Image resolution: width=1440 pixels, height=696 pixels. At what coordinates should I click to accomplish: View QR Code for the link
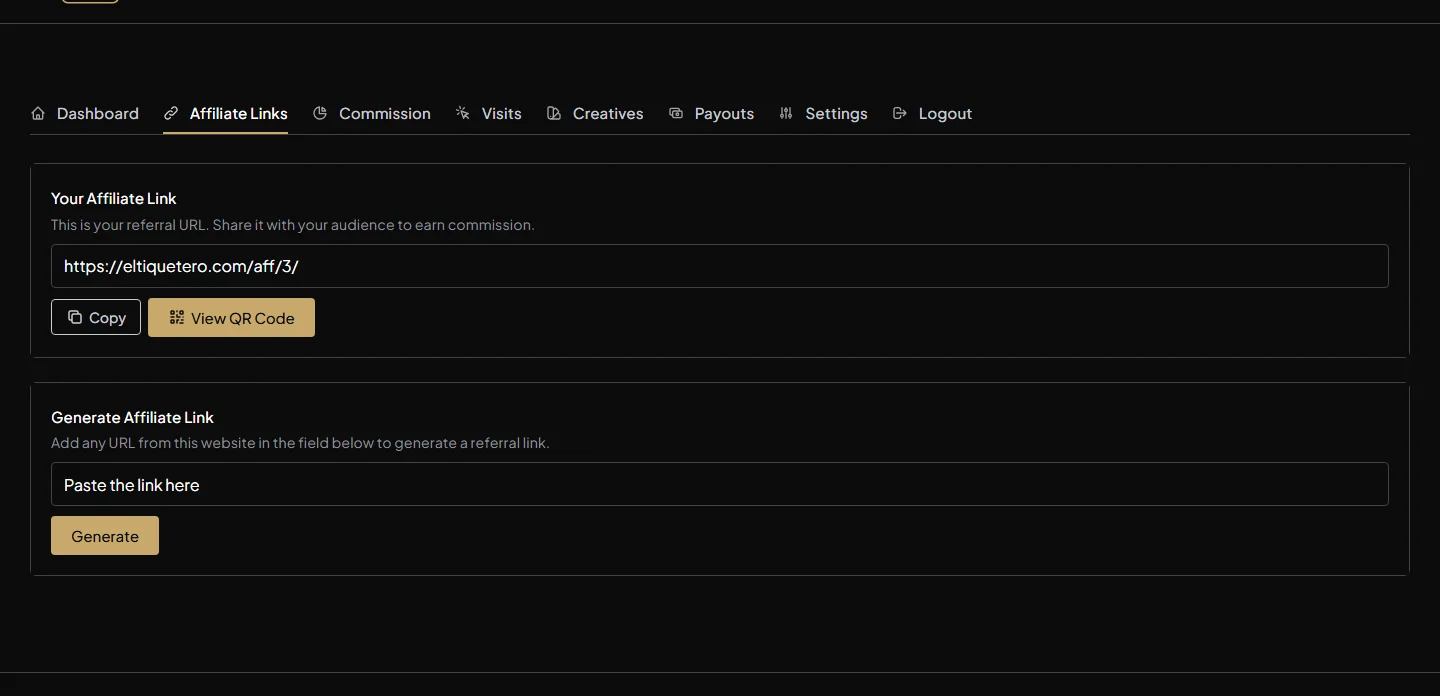pyautogui.click(x=231, y=317)
